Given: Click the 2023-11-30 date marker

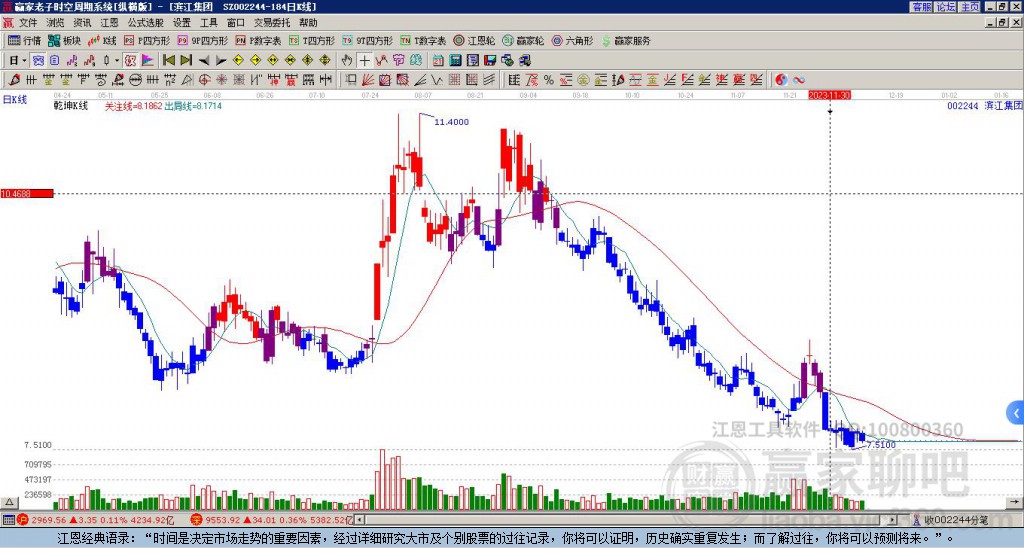Looking at the screenshot, I should pyautogui.click(x=829, y=95).
